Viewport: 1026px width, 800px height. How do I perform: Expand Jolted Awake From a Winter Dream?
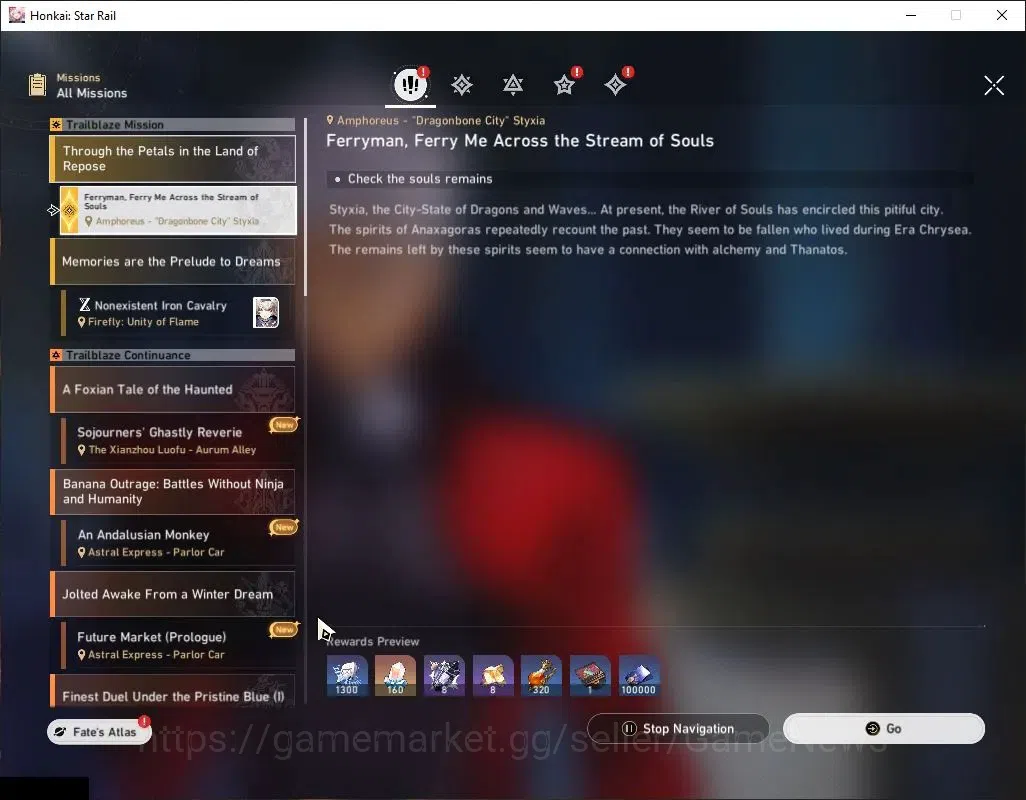point(173,594)
